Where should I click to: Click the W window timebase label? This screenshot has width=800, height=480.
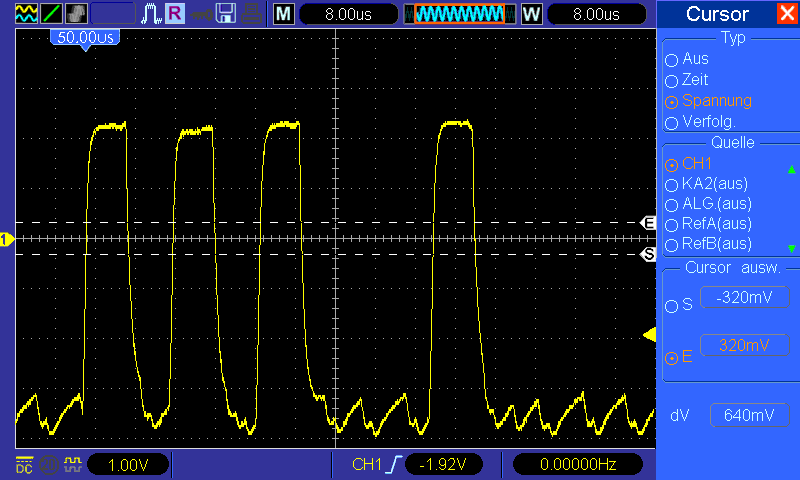point(532,14)
